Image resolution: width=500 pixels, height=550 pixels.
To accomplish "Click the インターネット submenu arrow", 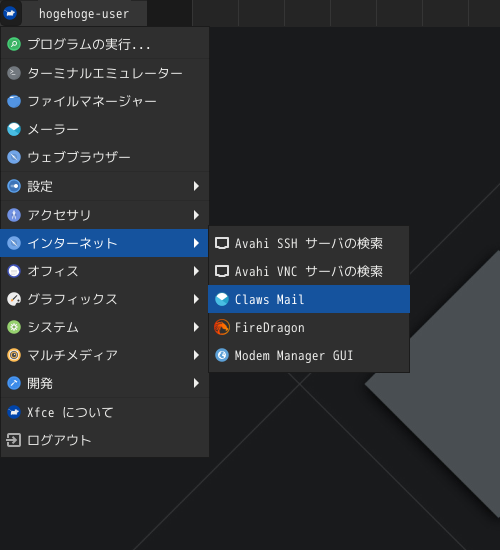I will click(196, 243).
